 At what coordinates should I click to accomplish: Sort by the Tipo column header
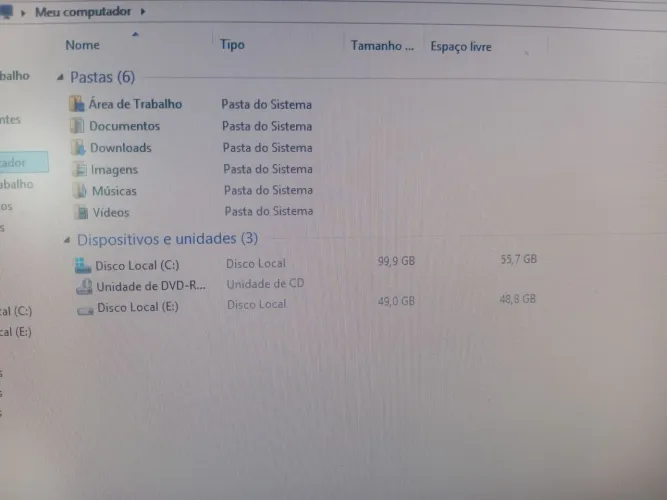232,44
